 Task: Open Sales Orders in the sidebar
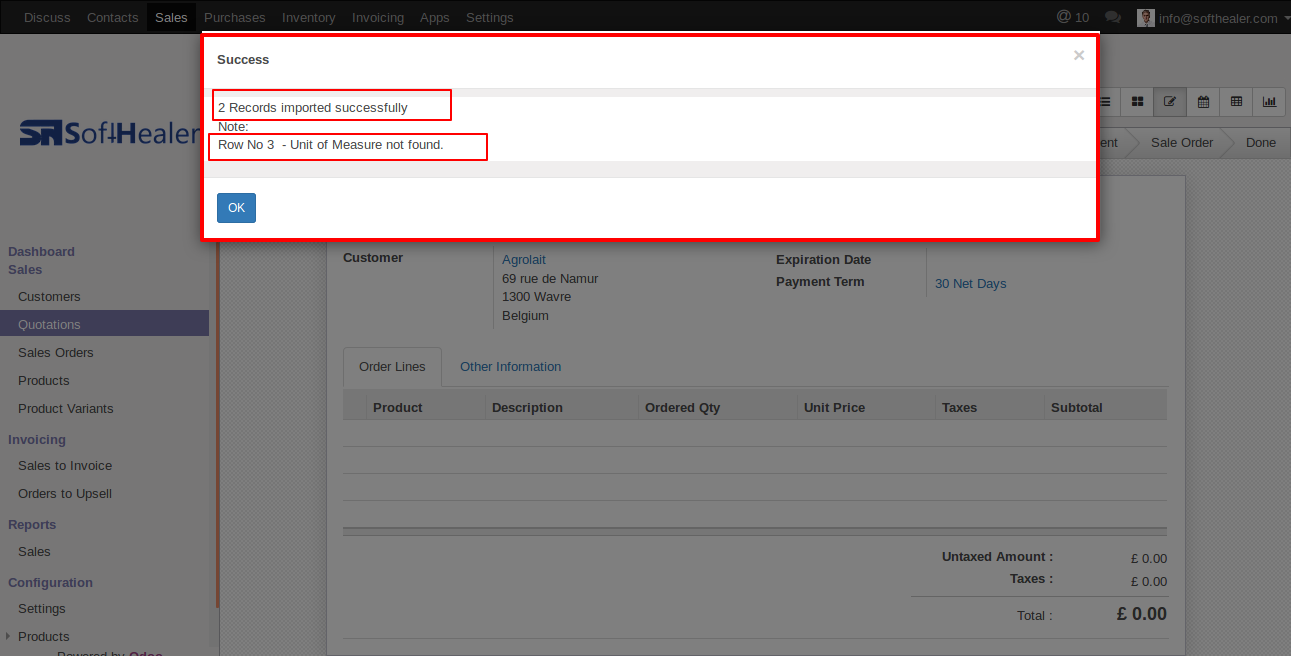coord(56,352)
